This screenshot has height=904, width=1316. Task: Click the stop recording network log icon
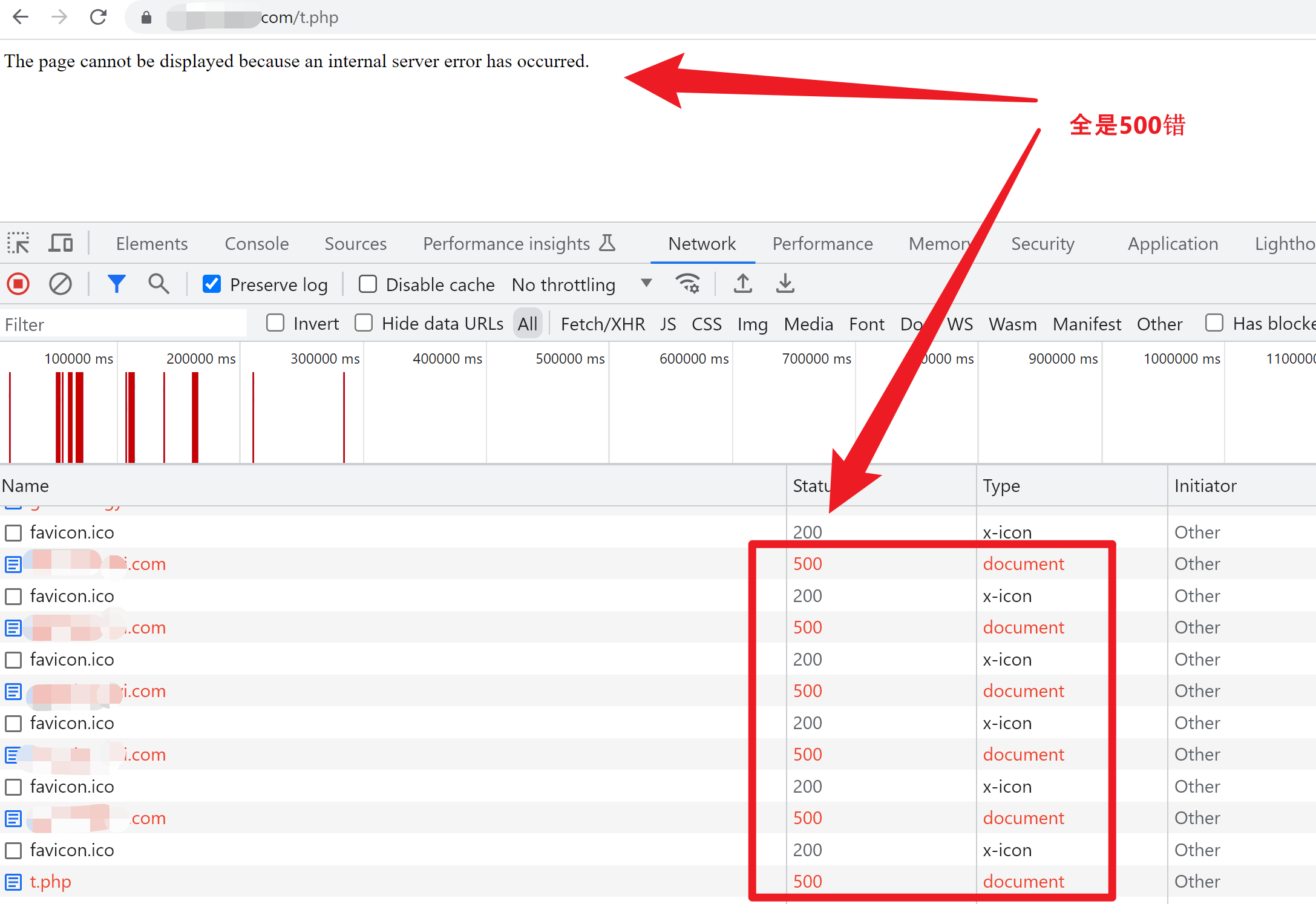pyautogui.click(x=18, y=284)
